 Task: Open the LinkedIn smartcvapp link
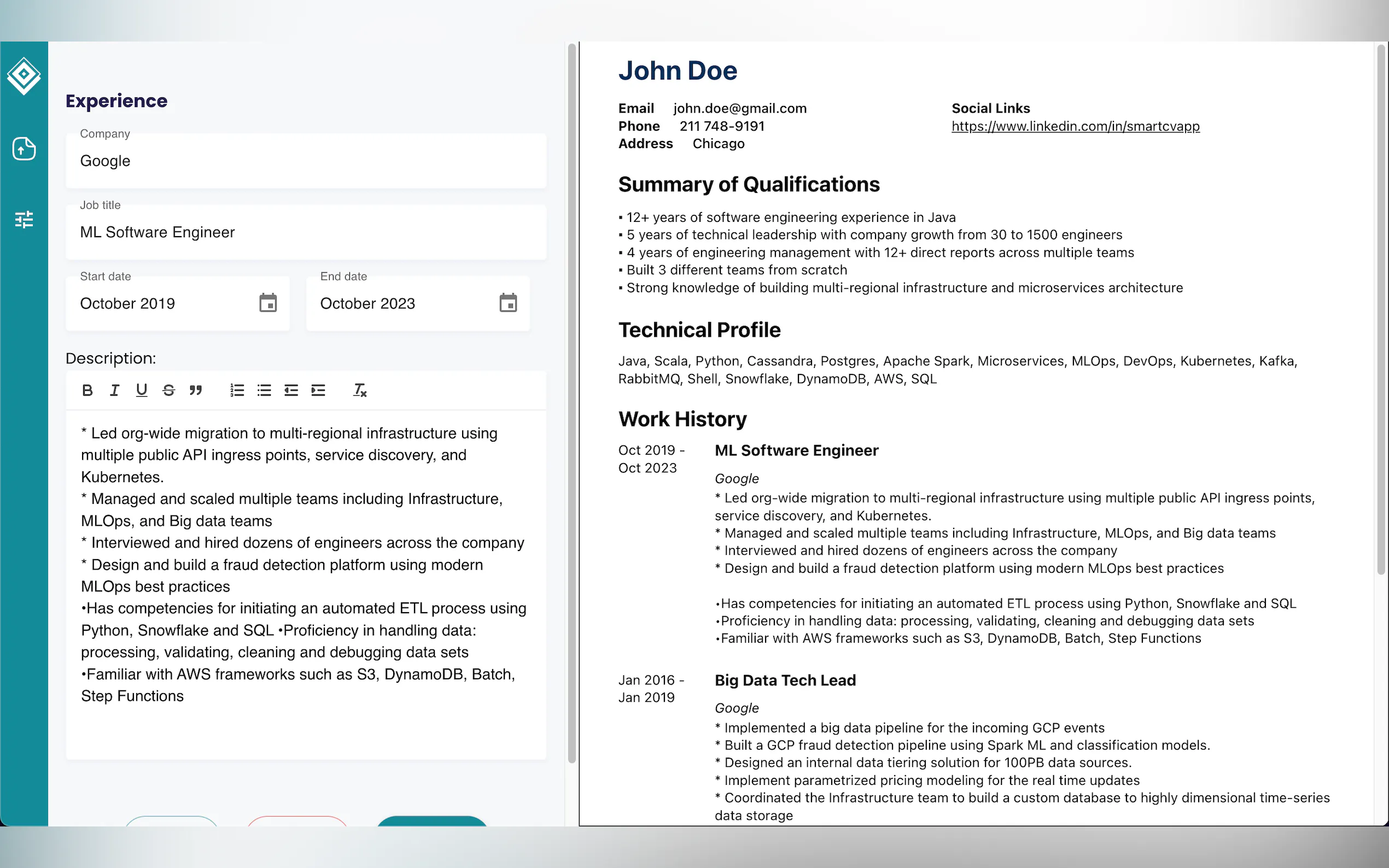tap(1075, 126)
